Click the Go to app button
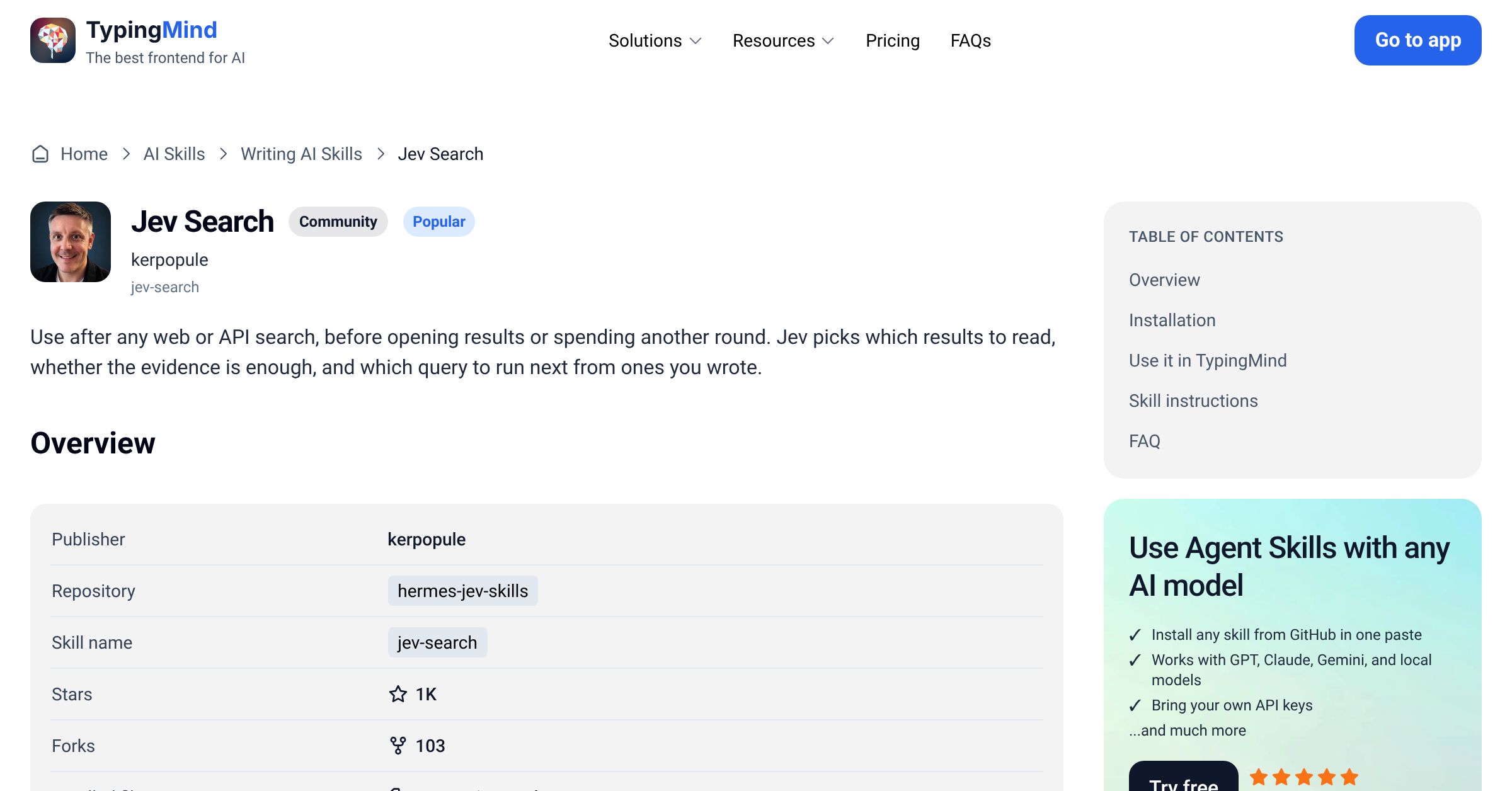The width and height of the screenshot is (1512, 791). click(1418, 40)
